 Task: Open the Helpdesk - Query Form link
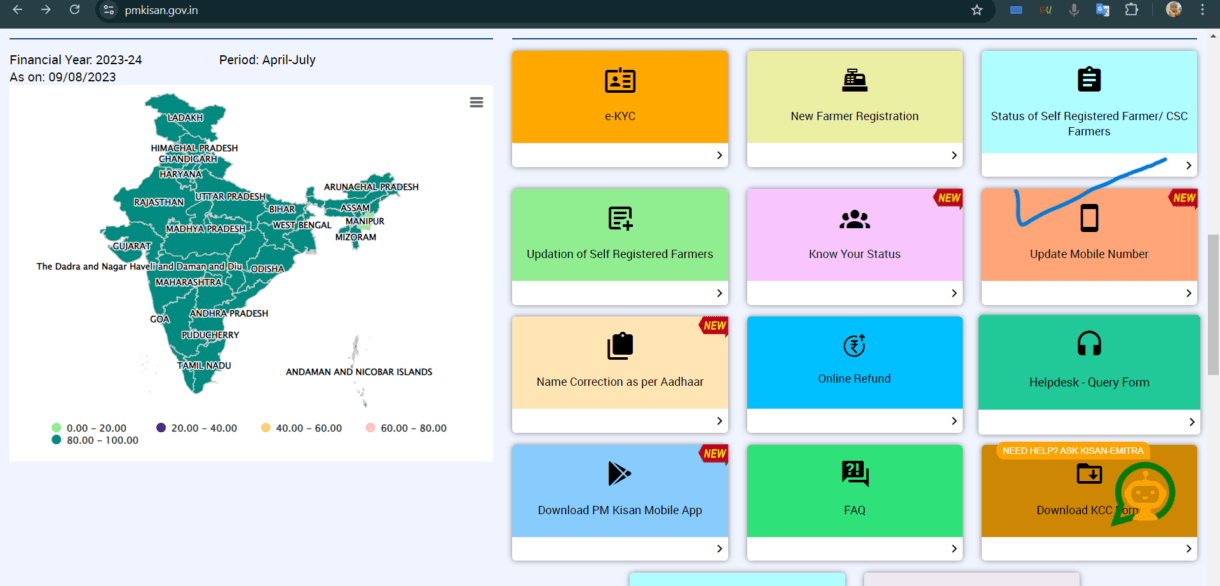pyautogui.click(x=1089, y=382)
